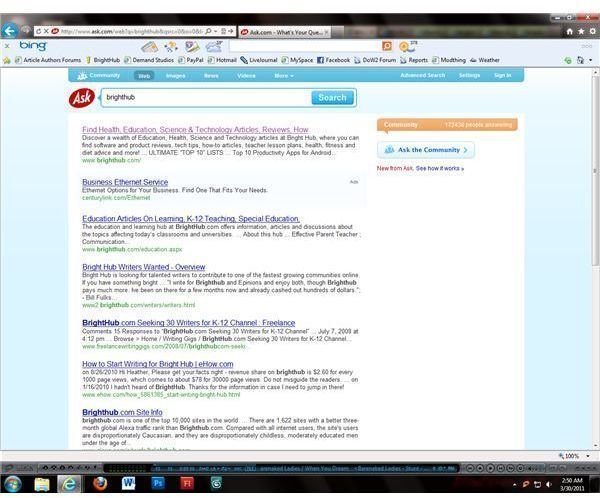Viewport: 600px width, 498px height.
Task: Open Ask Settings link
Action: tap(470, 75)
